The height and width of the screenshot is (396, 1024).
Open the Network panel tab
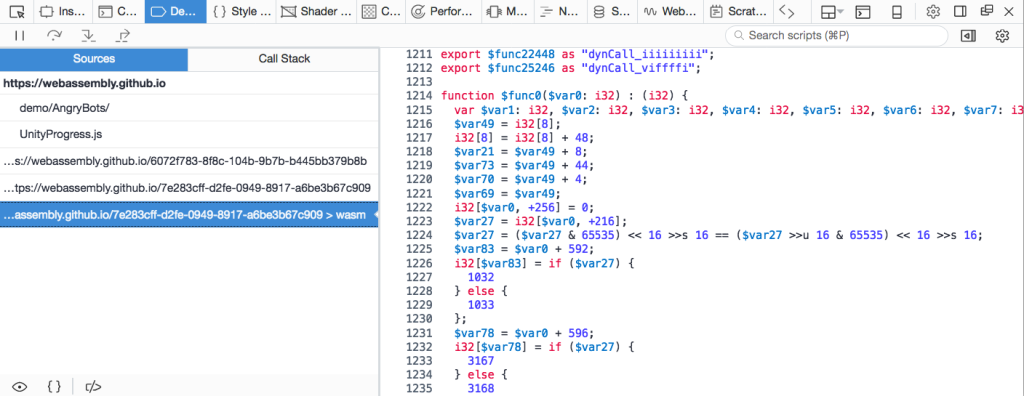click(x=559, y=11)
